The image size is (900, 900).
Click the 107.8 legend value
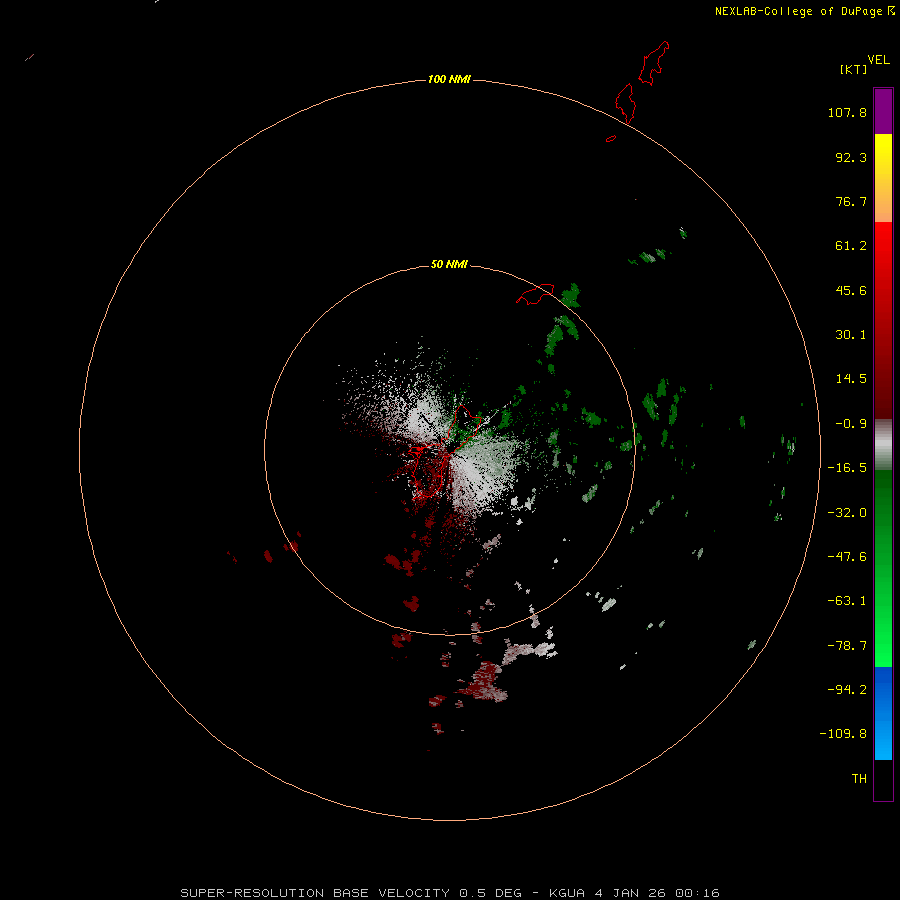pyautogui.click(x=847, y=112)
